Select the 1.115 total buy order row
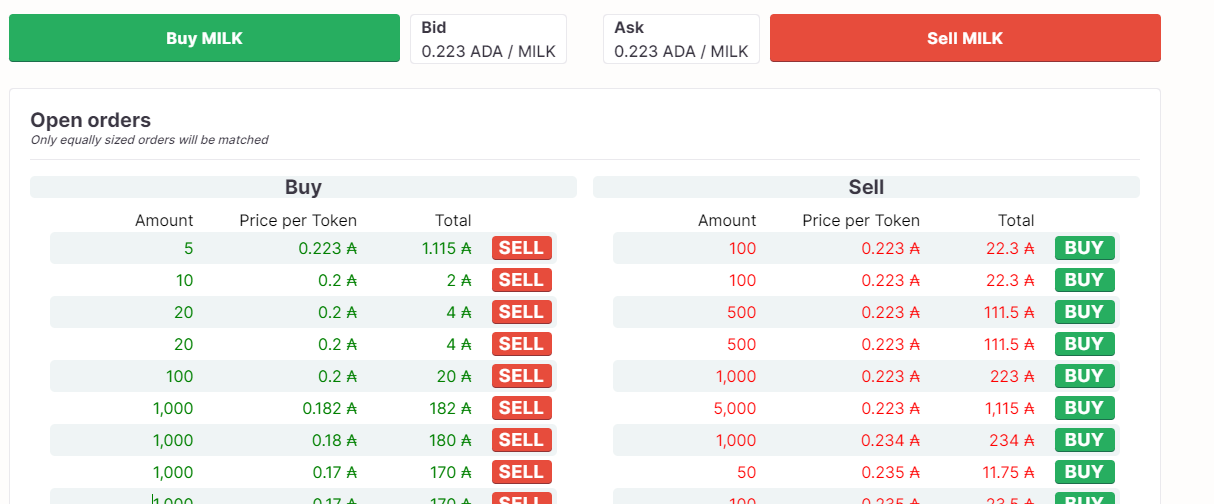1214x504 pixels. (x=304, y=248)
